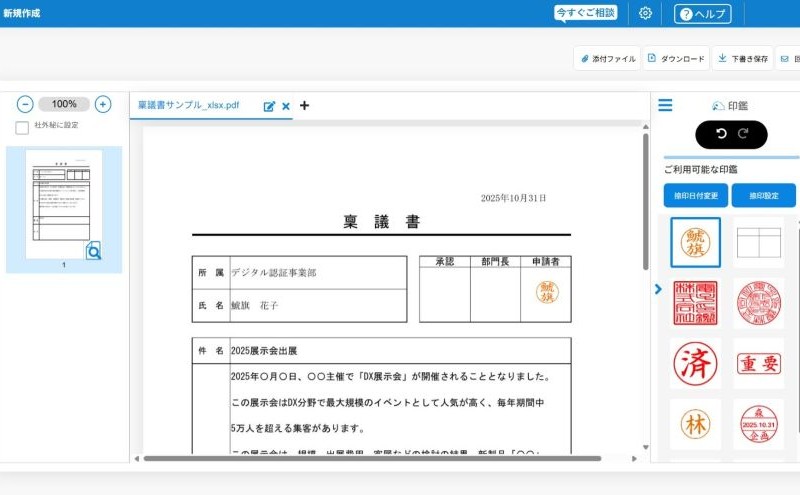Close the 稟議書サンプル_xlsx.pdf tab
800x495 pixels.
(286, 106)
